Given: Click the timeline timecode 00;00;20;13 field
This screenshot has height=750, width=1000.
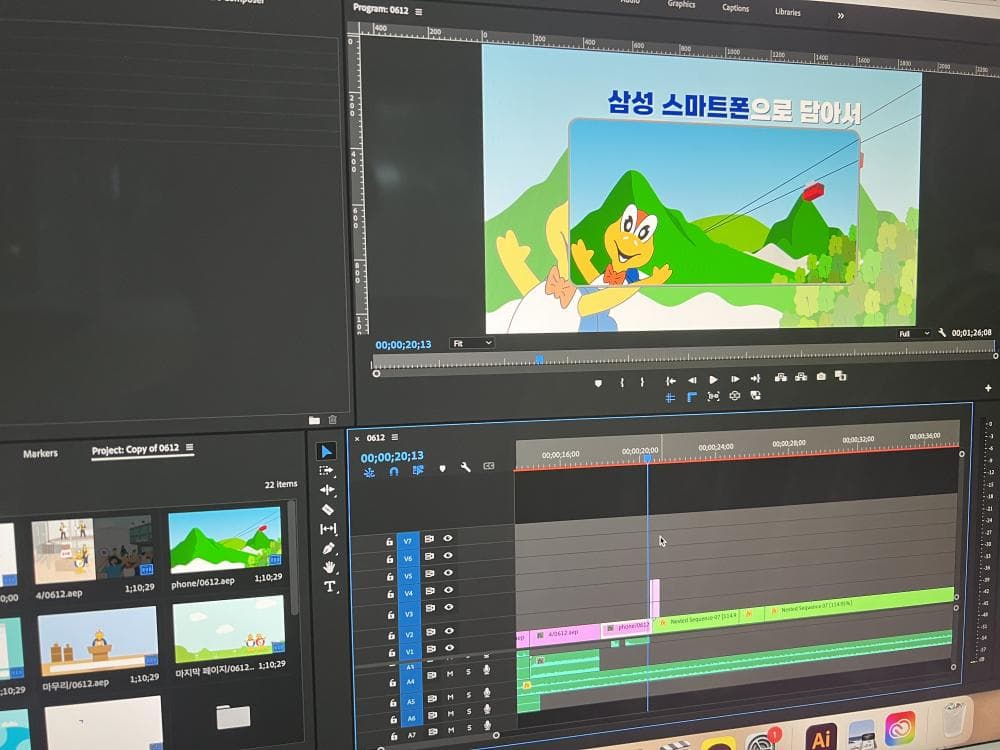Looking at the screenshot, I should tap(392, 457).
